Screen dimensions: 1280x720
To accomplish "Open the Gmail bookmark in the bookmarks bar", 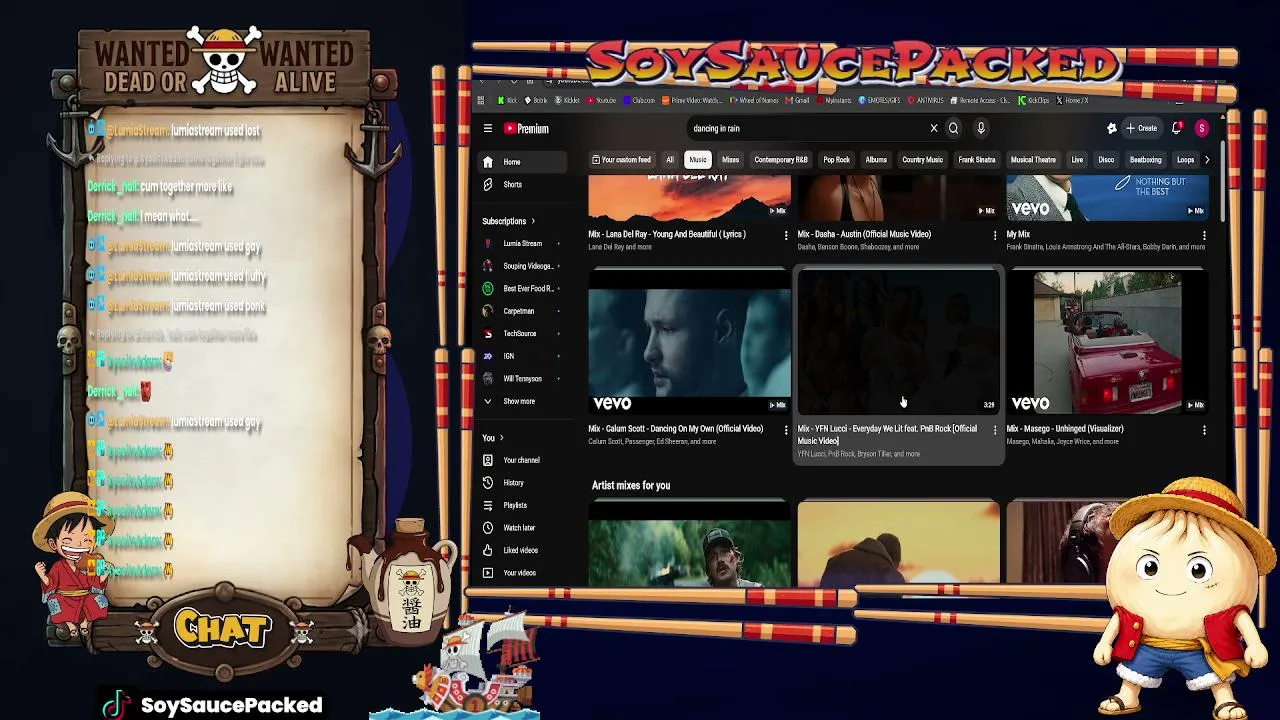I will tap(799, 100).
